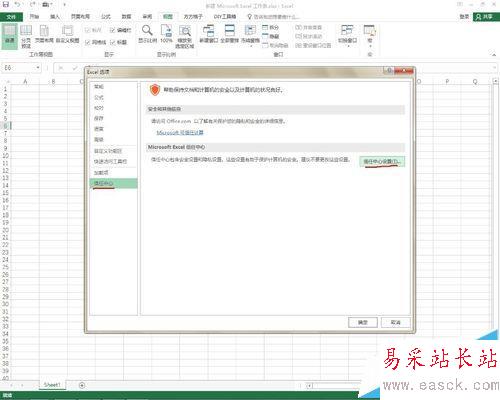The image size is (500, 400).
Task: Select Customize Ribbon (自定义功能区) in options
Action: (x=113, y=151)
